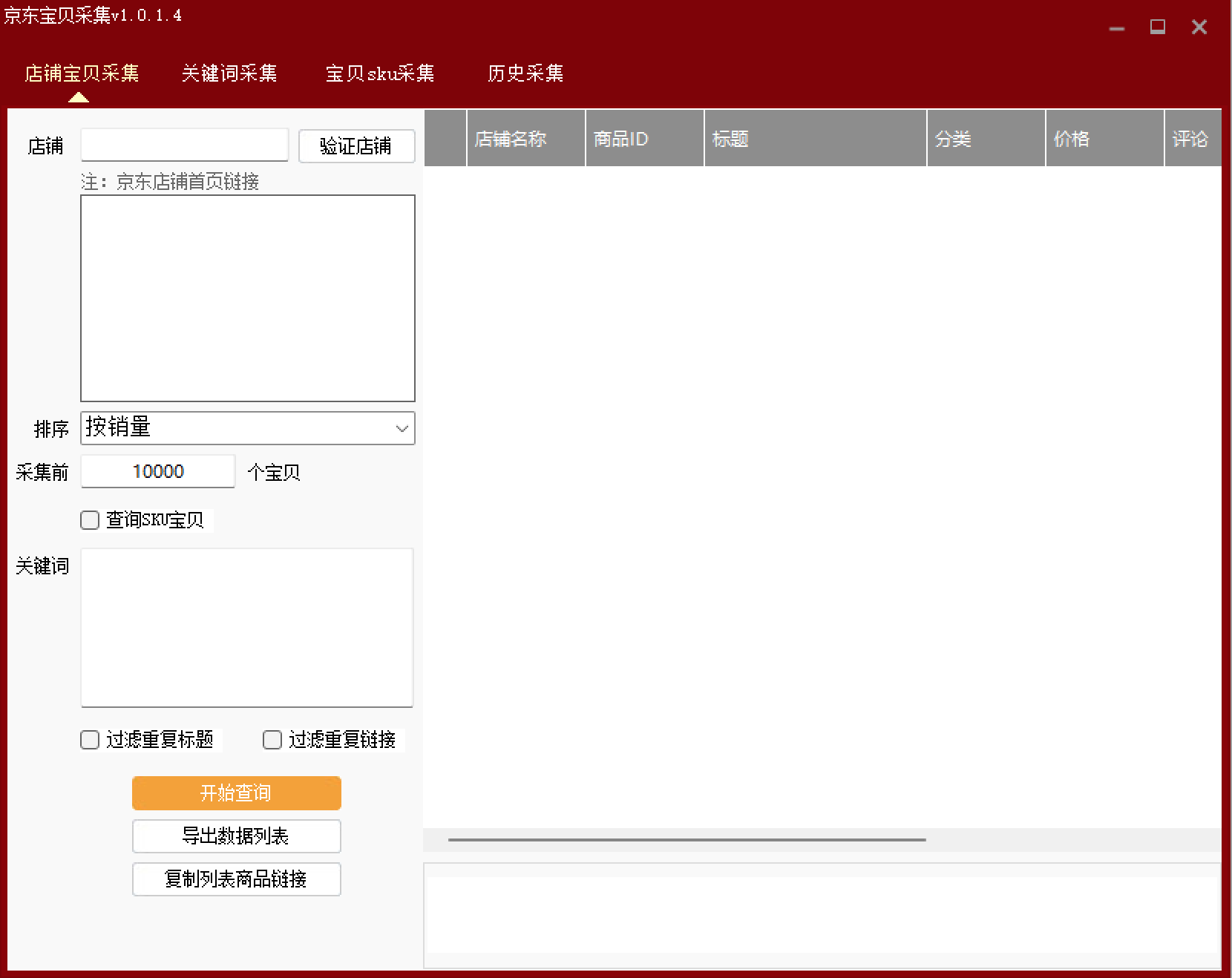Click the 价格 column header
This screenshot has width=1232, height=978.
point(1105,139)
